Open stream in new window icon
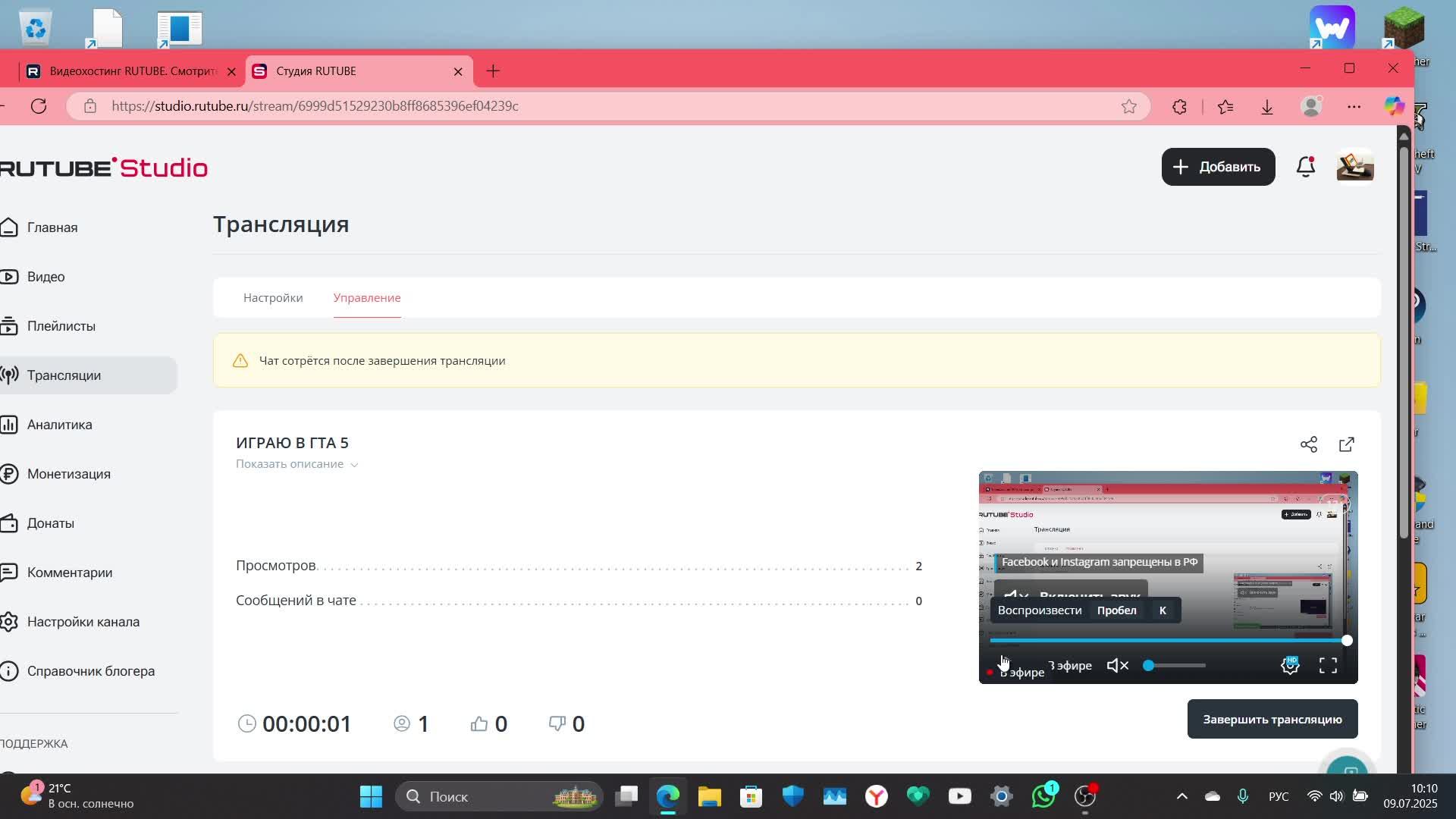The height and width of the screenshot is (819, 1456). 1347,444
